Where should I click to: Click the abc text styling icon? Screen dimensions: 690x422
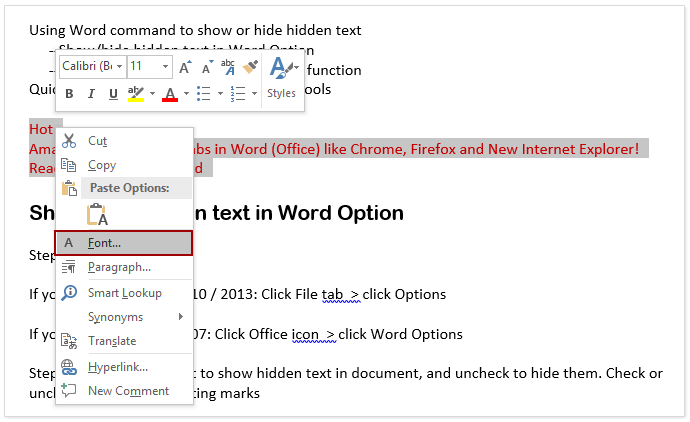pyautogui.click(x=228, y=67)
